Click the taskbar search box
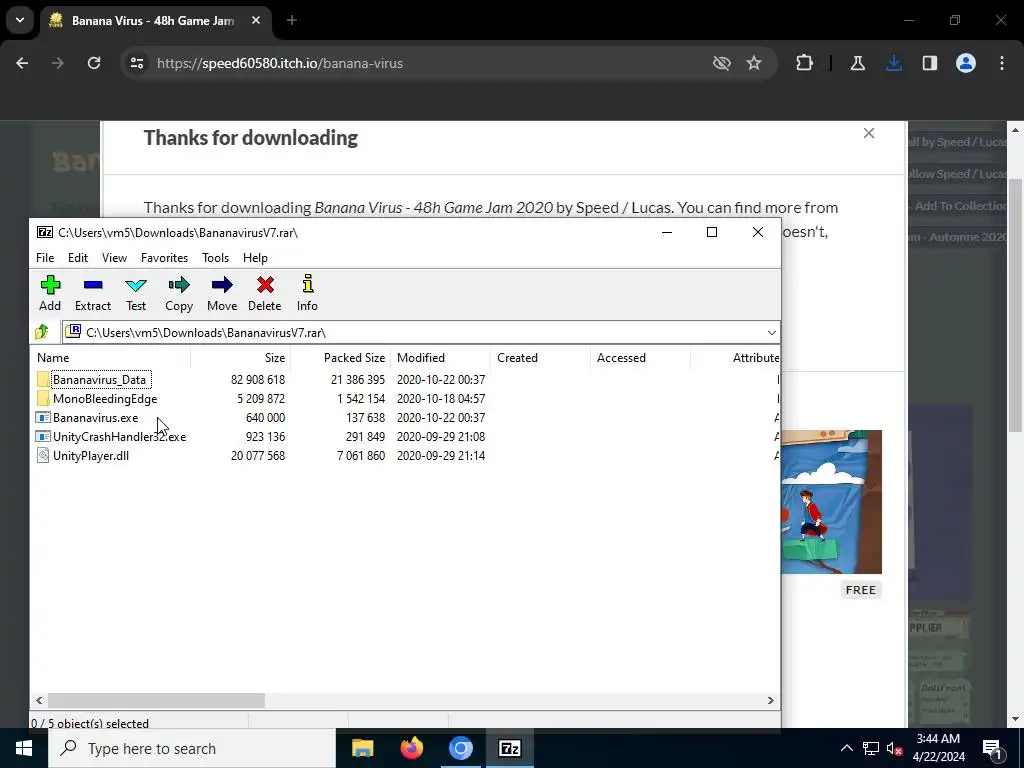The image size is (1024, 768). point(191,748)
